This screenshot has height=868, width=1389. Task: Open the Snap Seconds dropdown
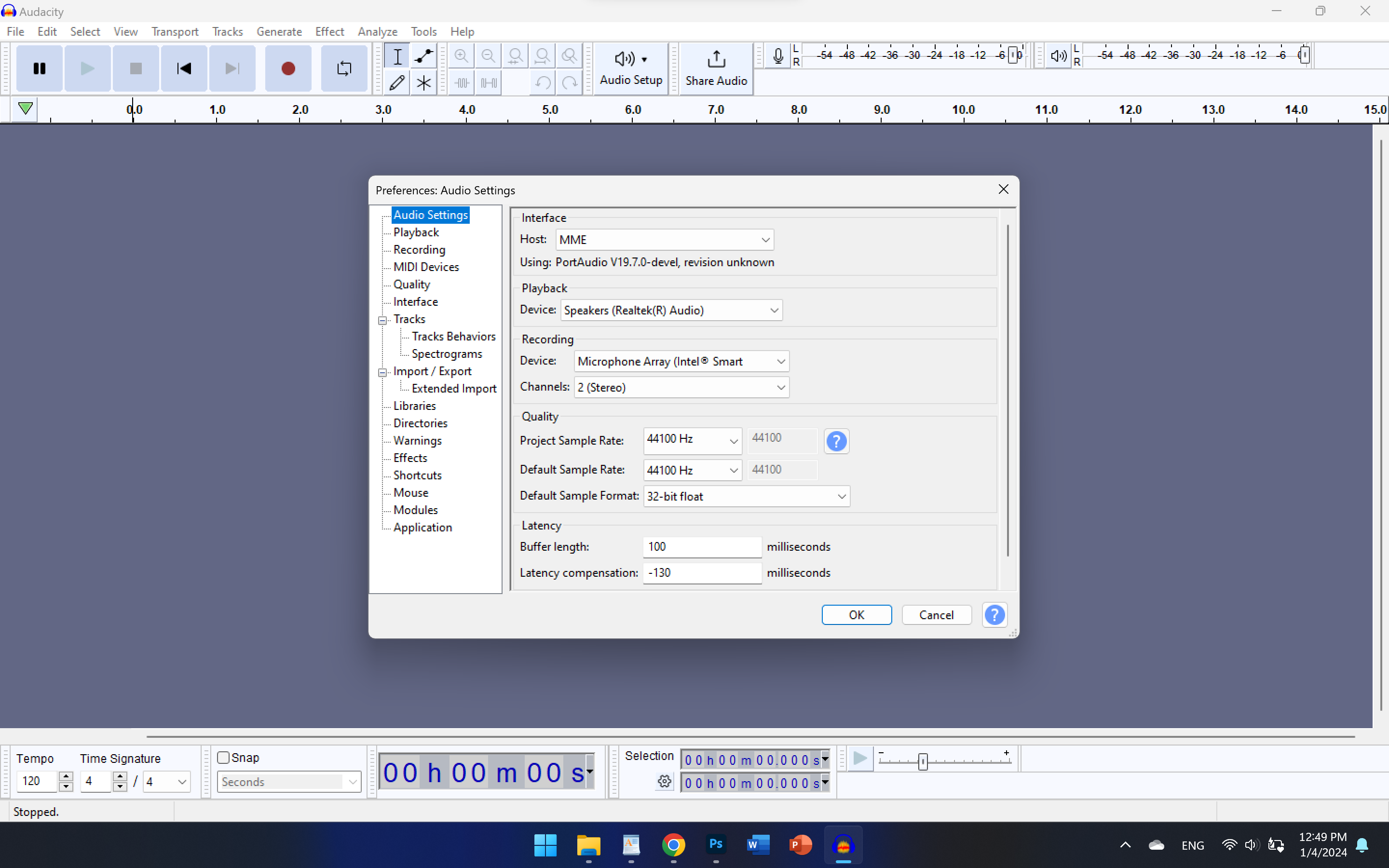(x=289, y=782)
